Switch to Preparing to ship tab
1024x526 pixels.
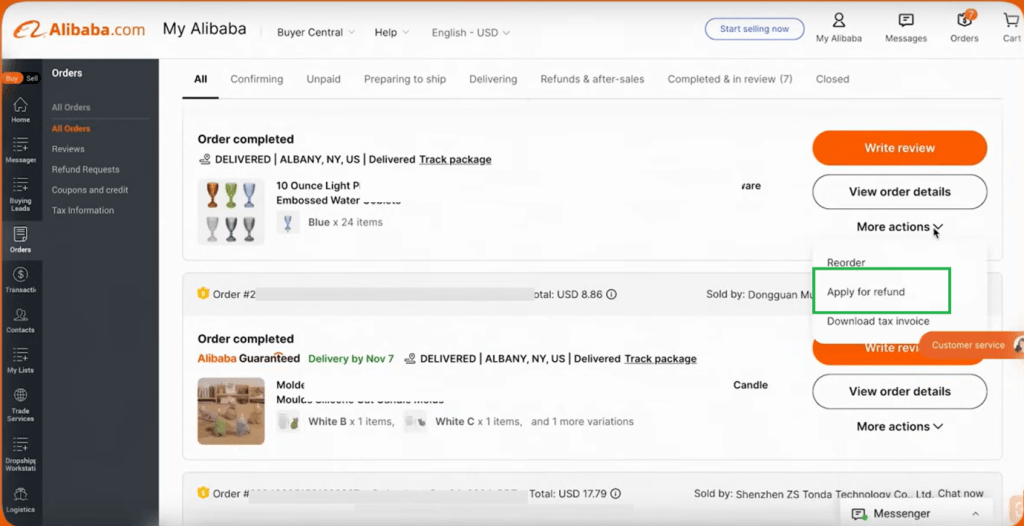(405, 79)
